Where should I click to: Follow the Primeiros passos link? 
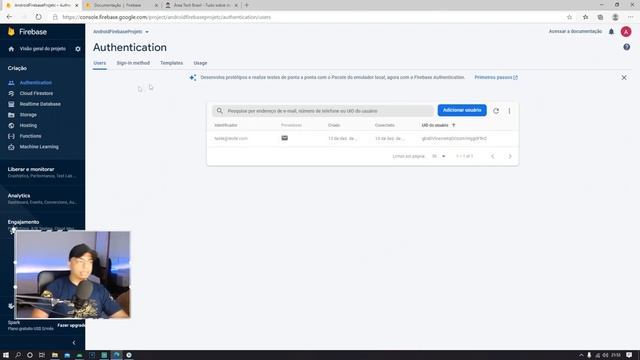point(496,78)
